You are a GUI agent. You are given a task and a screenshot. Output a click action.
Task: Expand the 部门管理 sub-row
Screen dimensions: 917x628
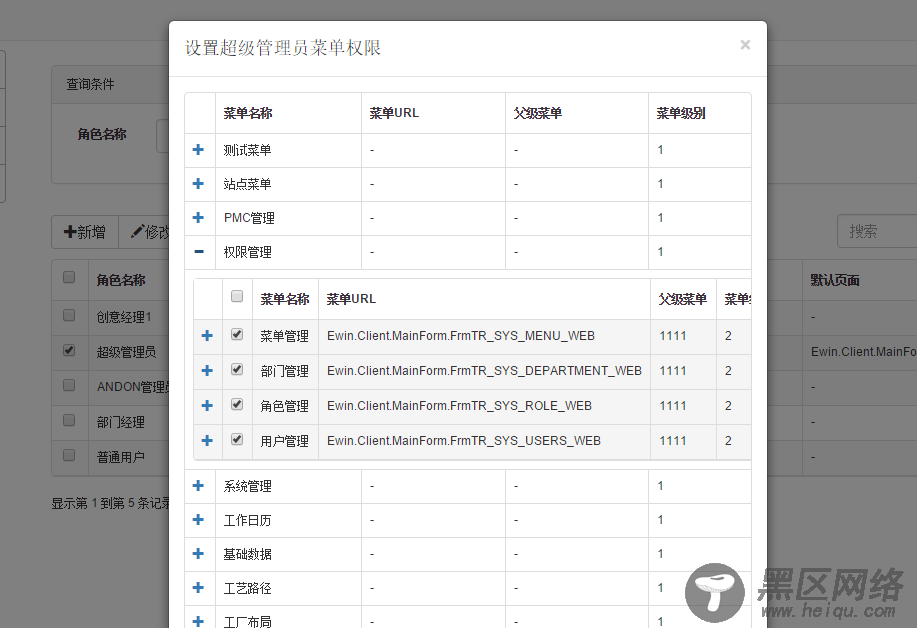click(207, 371)
